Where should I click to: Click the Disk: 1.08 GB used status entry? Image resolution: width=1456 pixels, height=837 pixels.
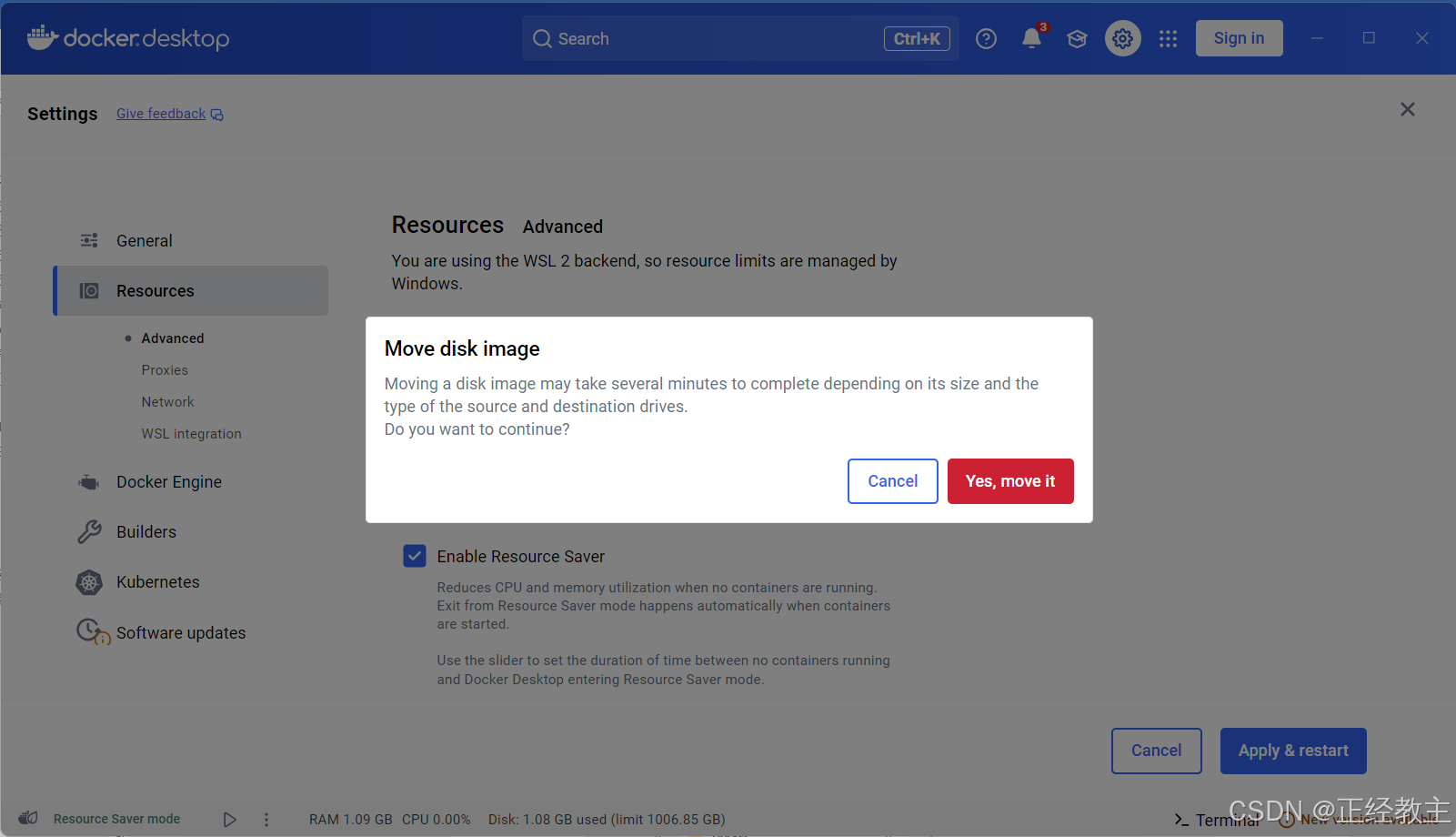point(607,819)
